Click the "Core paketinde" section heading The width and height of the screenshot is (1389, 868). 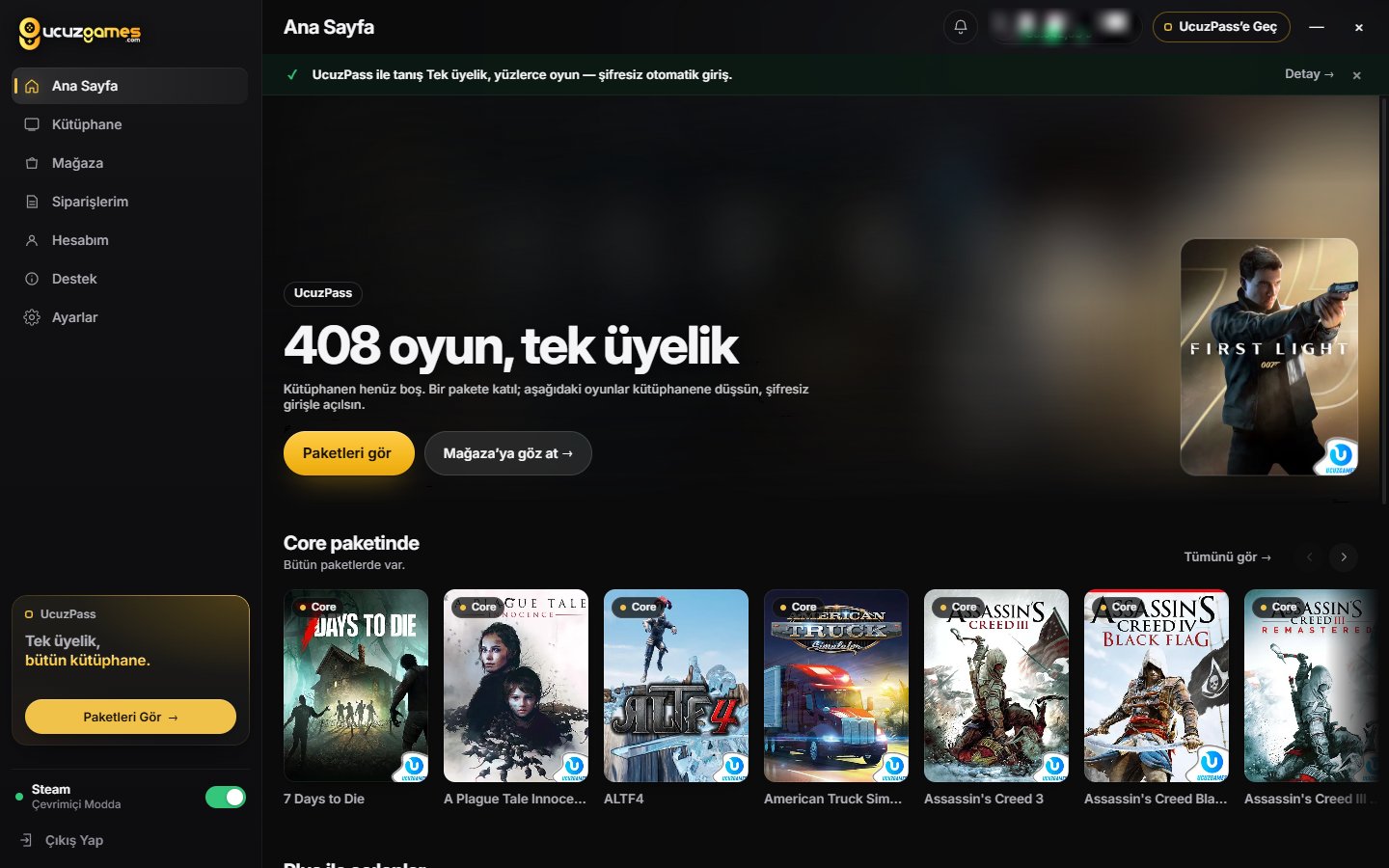pos(351,543)
